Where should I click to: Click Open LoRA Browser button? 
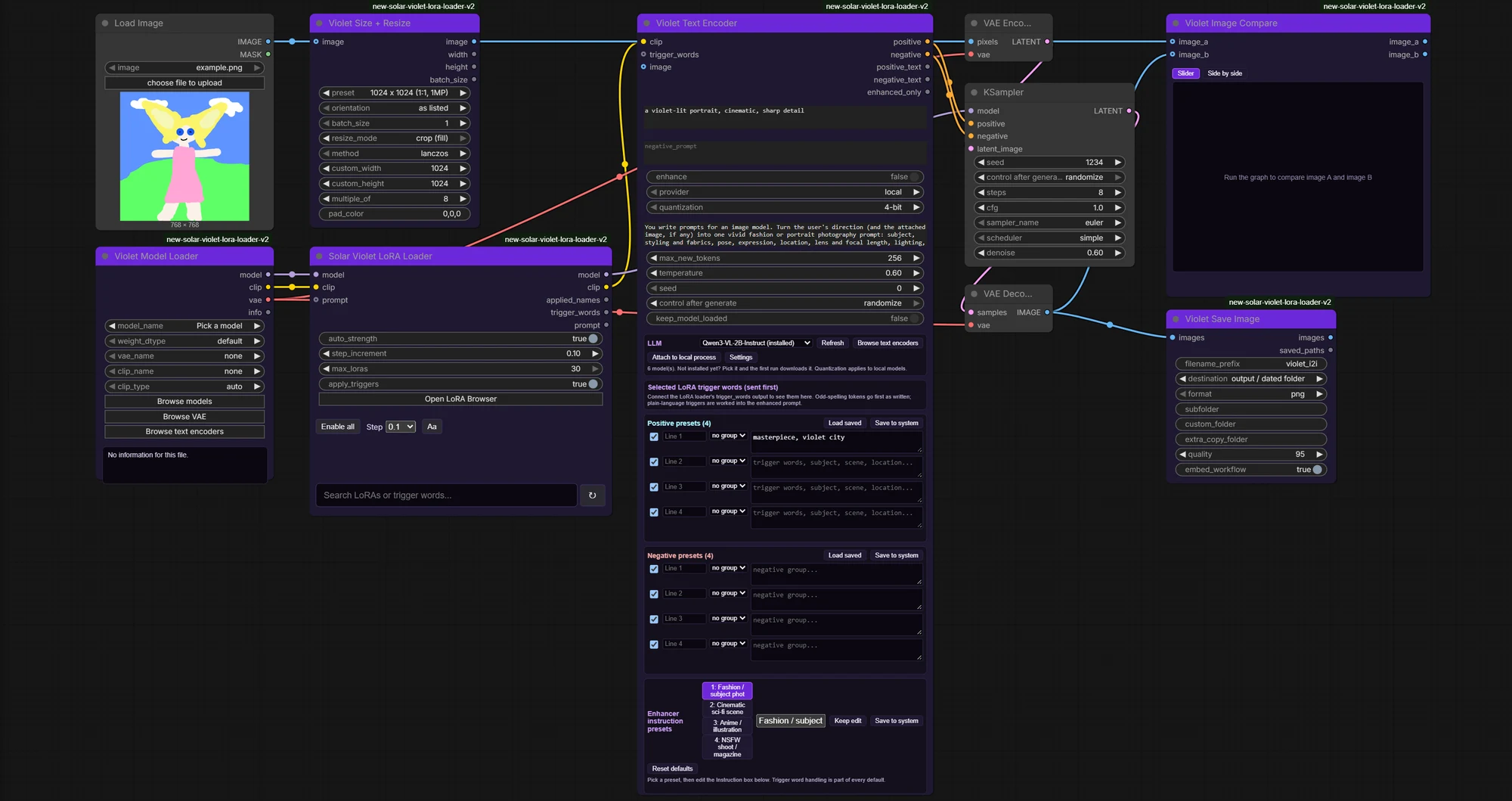[460, 399]
